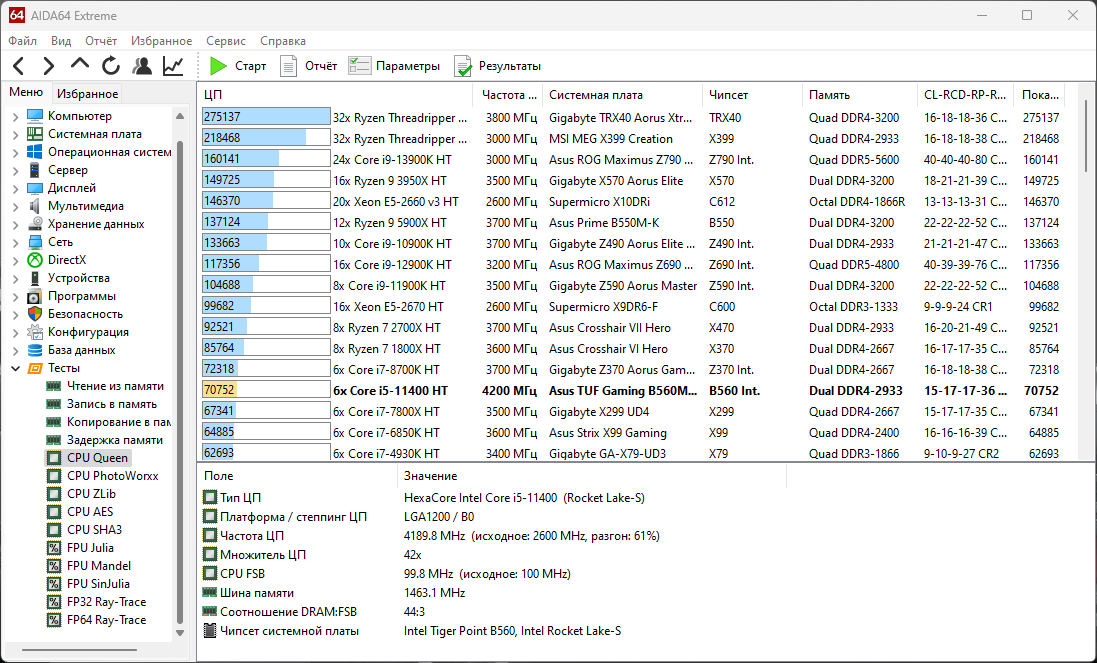This screenshot has width=1097, height=663.
Task: Expand the Хранение данных tree node
Action: coord(15,224)
